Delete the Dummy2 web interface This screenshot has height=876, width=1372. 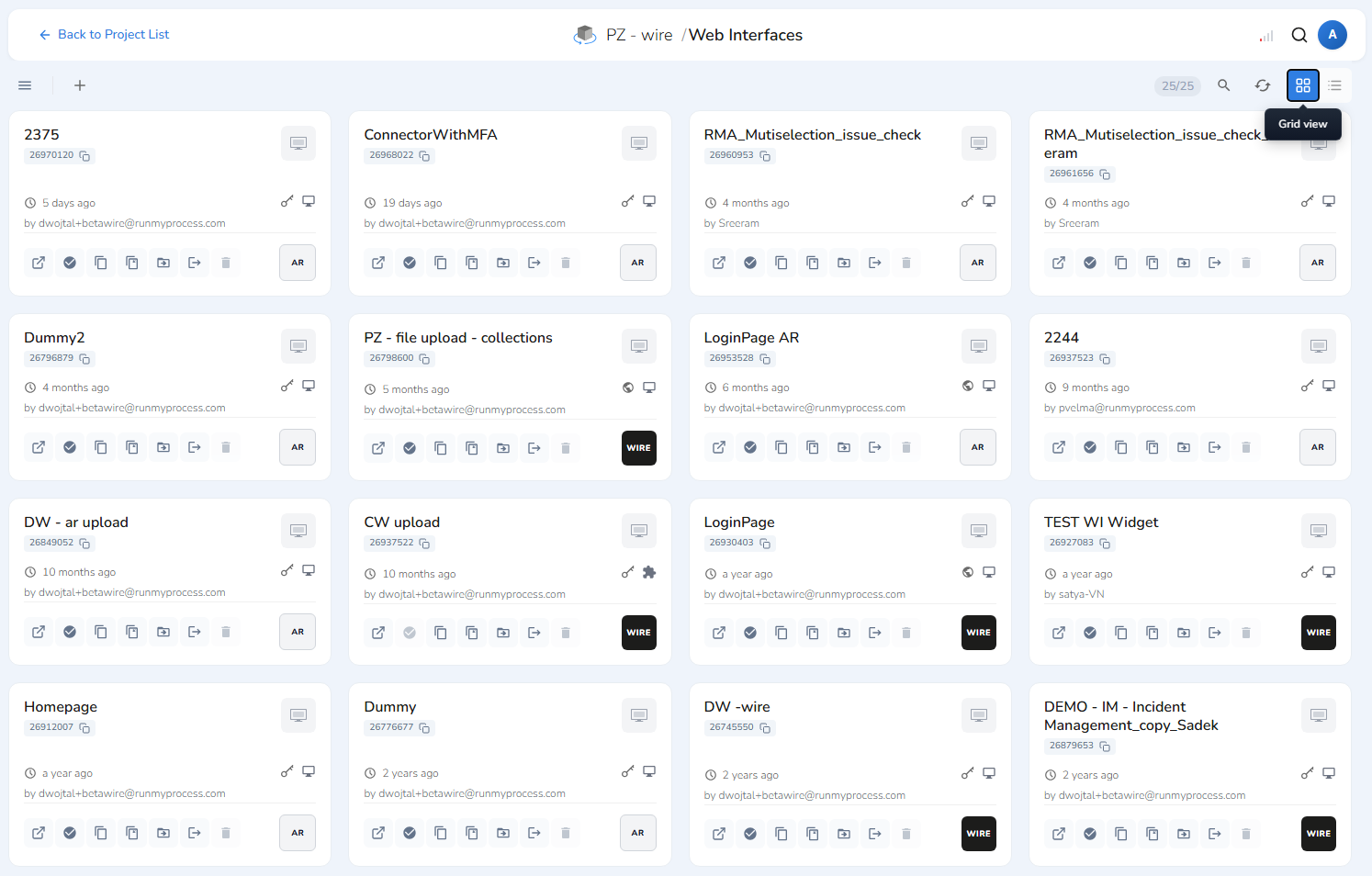point(226,447)
